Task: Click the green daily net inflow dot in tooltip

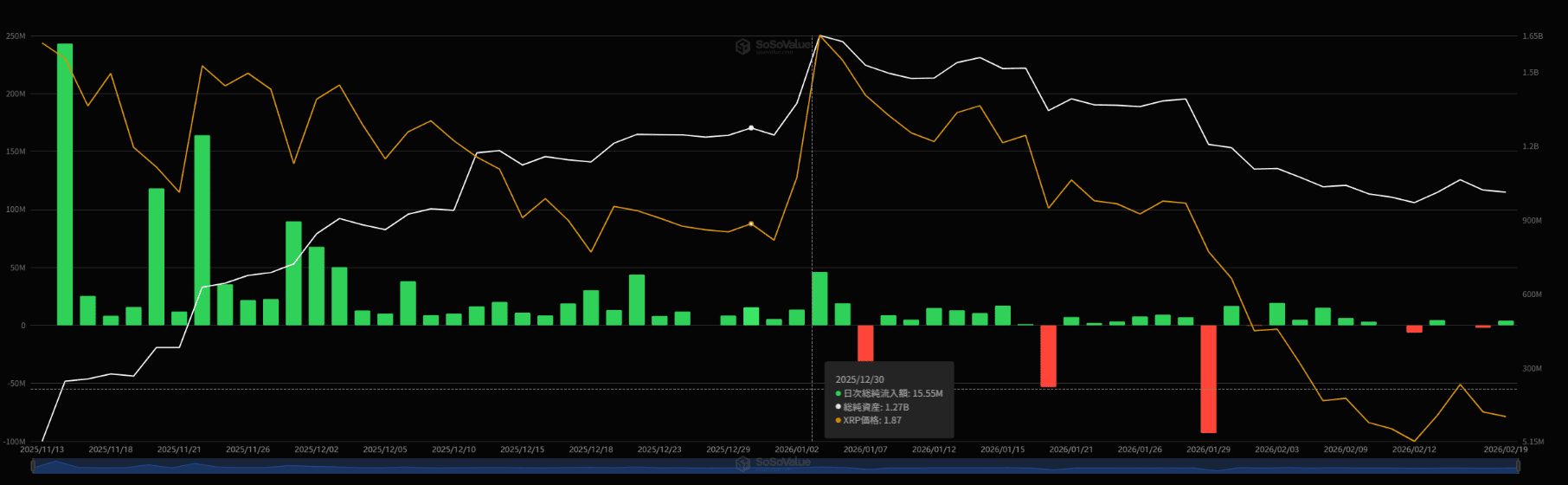Action: click(839, 394)
